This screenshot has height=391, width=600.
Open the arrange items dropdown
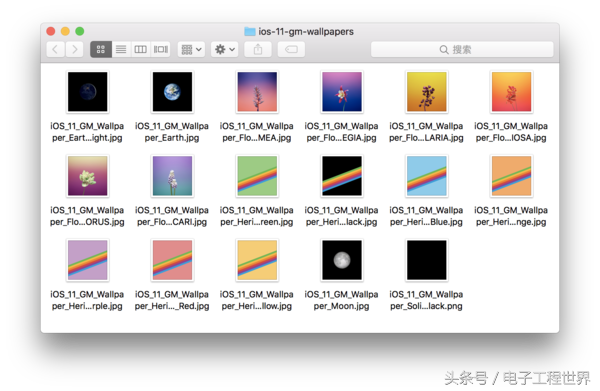(x=191, y=49)
